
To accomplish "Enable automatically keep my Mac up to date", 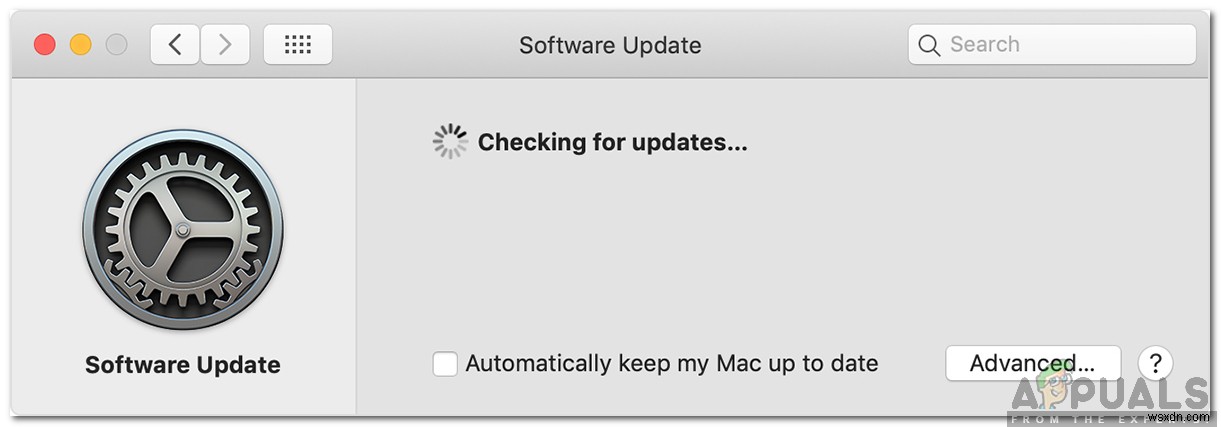I will pyautogui.click(x=445, y=364).
